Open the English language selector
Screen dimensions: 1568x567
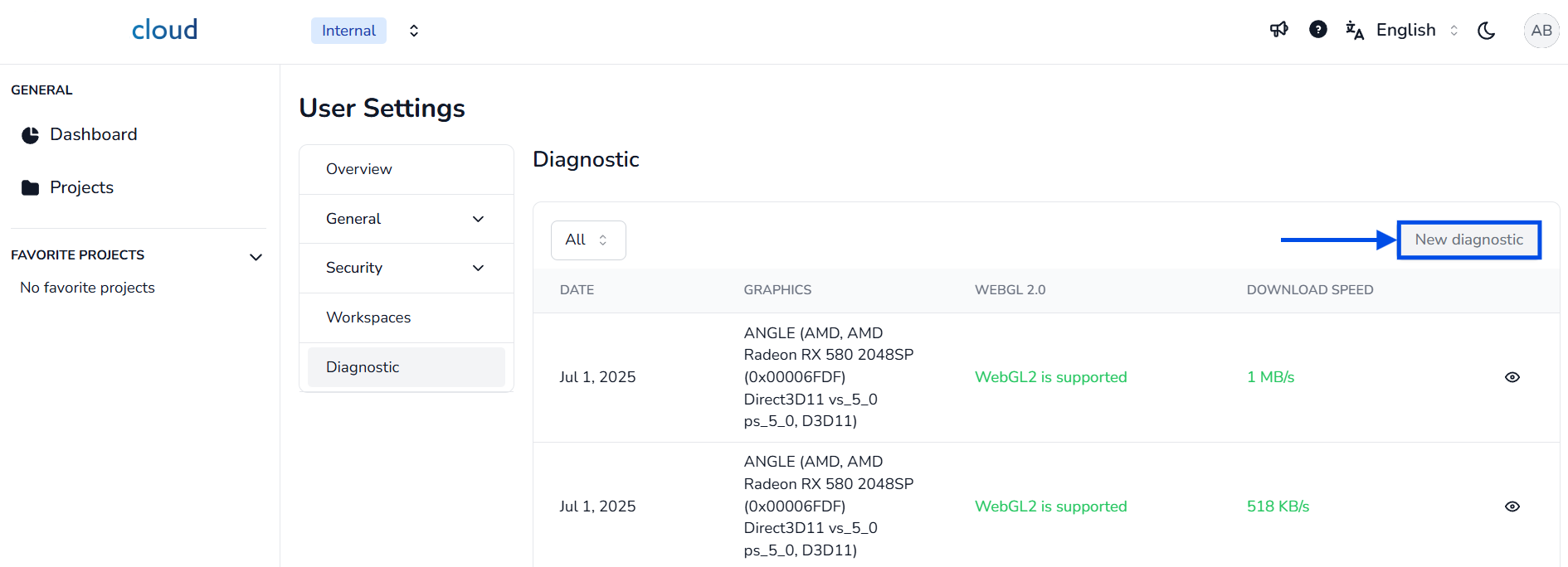(1415, 31)
